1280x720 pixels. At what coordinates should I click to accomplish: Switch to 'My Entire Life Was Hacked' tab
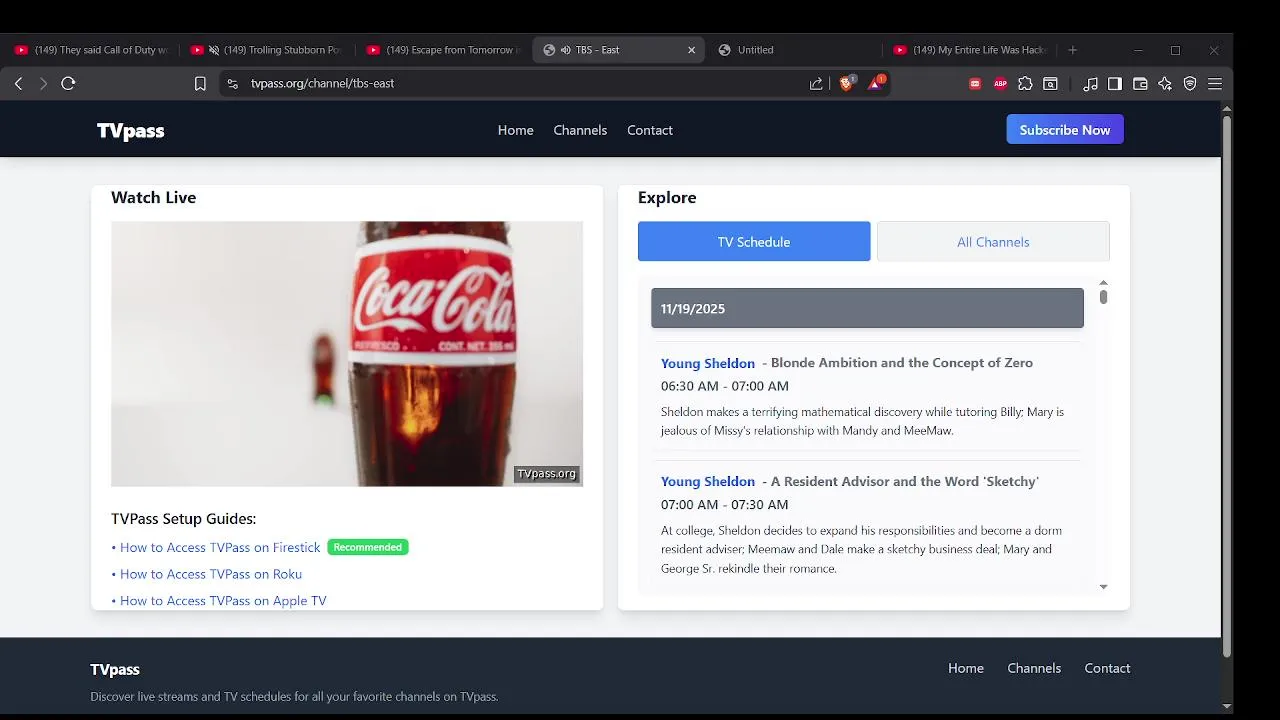click(970, 50)
